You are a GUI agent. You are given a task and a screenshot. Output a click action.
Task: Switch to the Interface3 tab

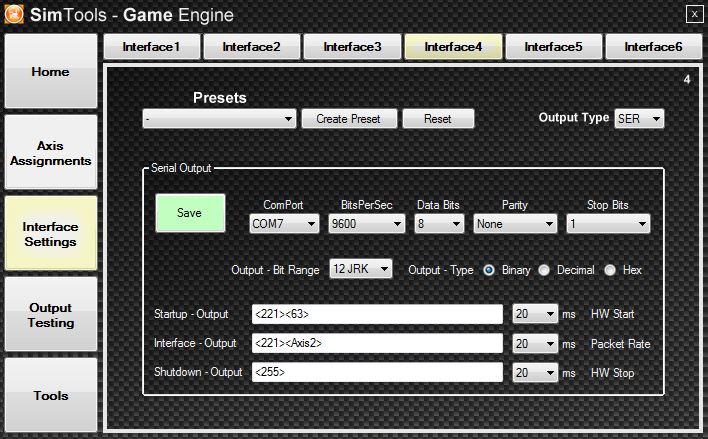click(x=352, y=47)
